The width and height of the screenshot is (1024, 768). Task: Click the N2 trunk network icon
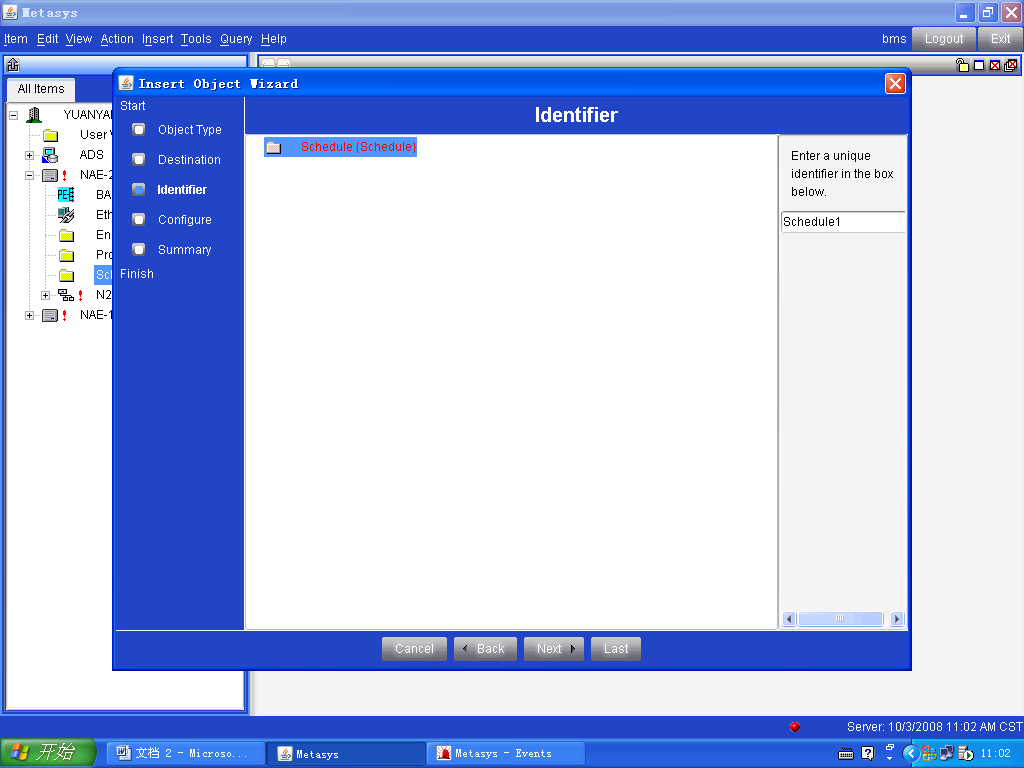[x=66, y=295]
